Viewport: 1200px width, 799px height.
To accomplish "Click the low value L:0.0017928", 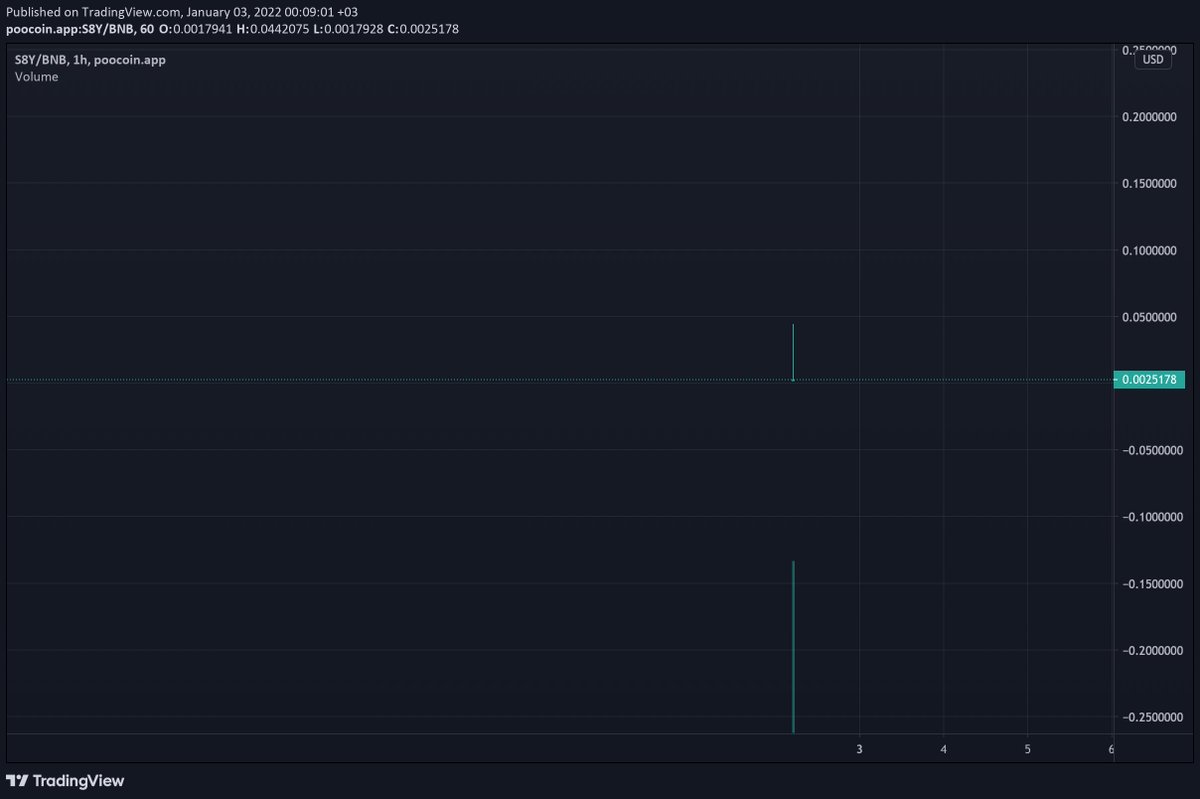I will click(x=348, y=29).
